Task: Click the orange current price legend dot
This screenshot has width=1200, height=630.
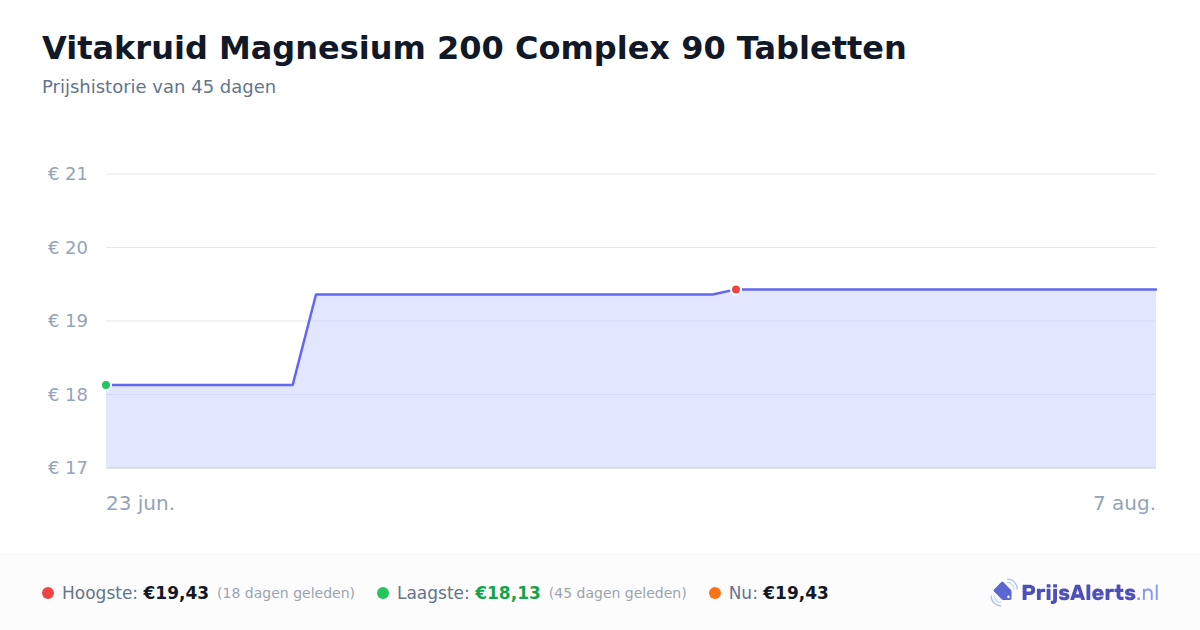Action: click(x=715, y=593)
